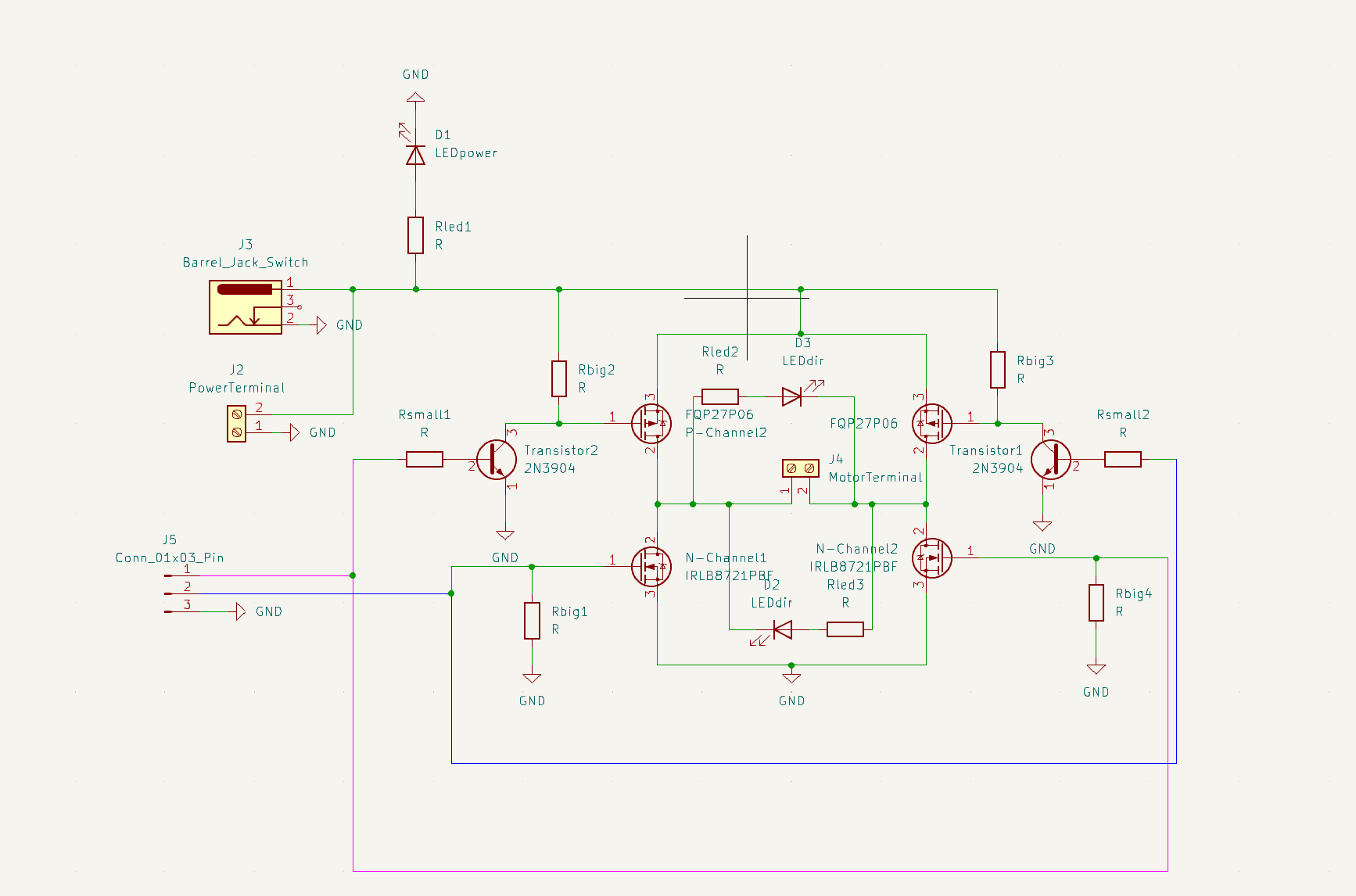Select the Rbig1 resistor symbol
The width and height of the screenshot is (1356, 896).
tap(532, 620)
